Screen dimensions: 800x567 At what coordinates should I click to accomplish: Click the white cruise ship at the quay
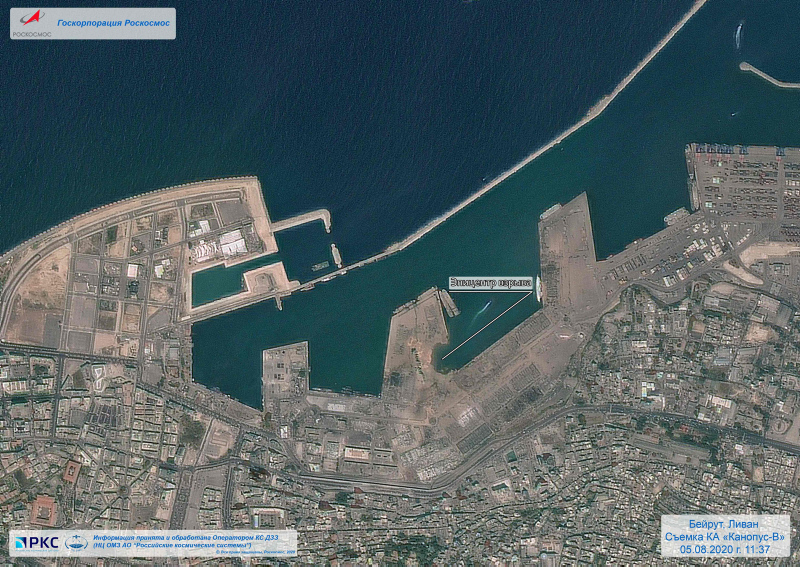(x=538, y=288)
